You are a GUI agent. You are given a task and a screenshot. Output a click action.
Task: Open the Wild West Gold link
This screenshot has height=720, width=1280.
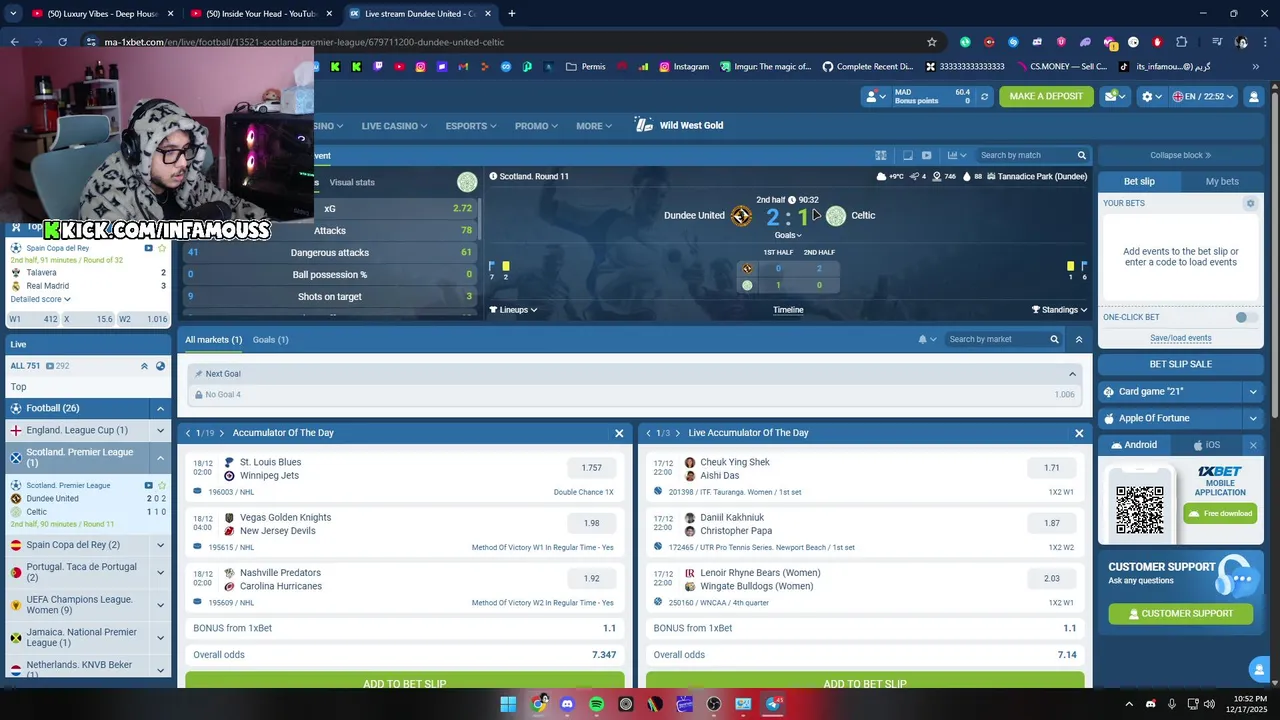679,125
